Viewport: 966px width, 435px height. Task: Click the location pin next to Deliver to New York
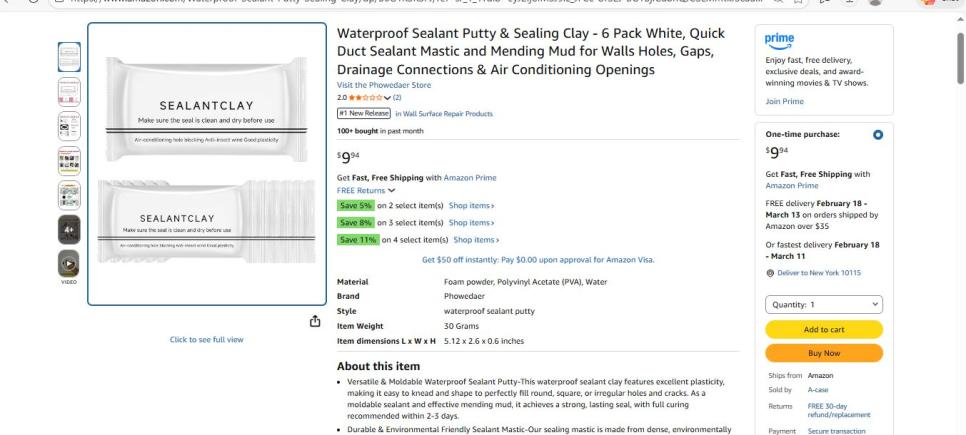(769, 273)
